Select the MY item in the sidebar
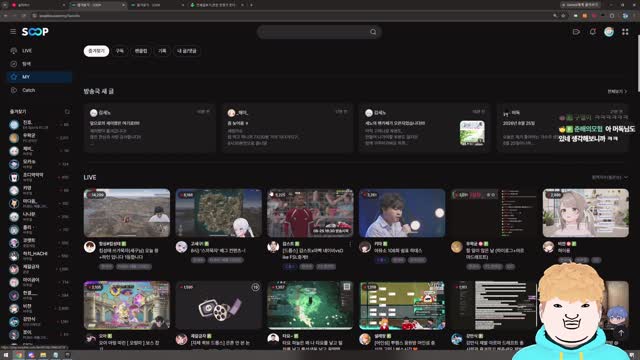Screen dimensions: 640x360 [39, 77]
